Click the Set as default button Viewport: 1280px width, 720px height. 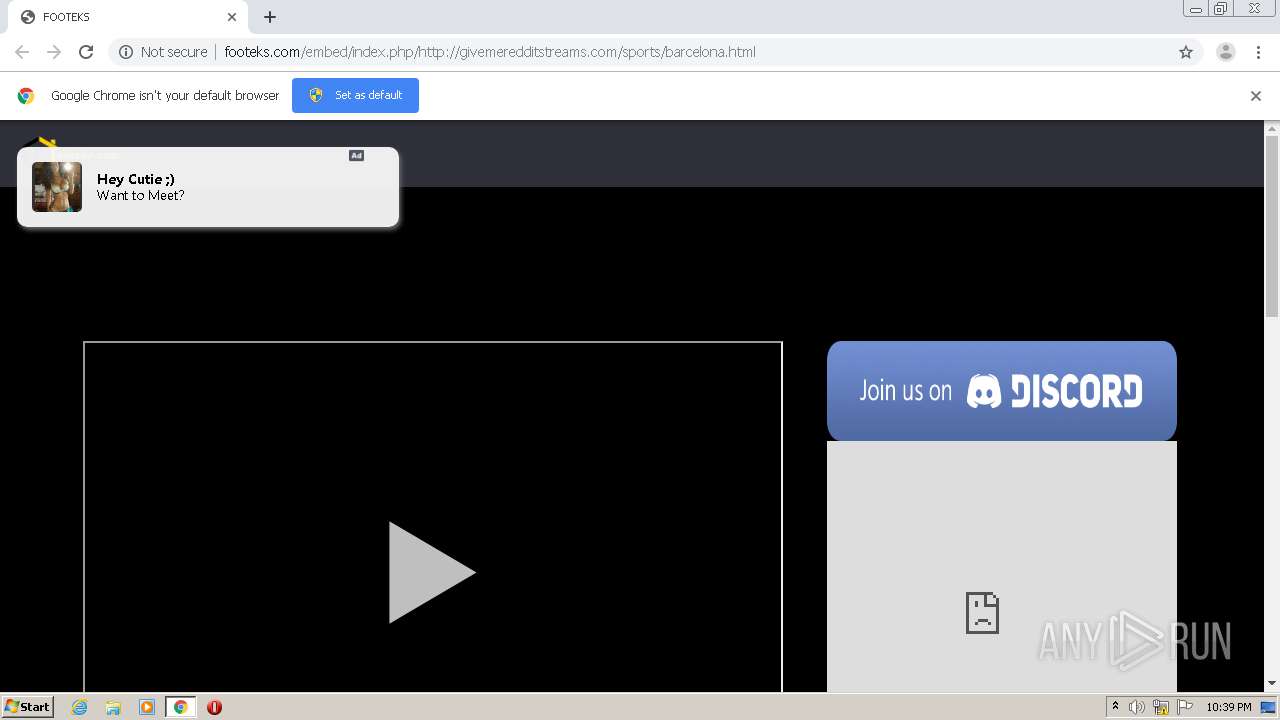pos(355,95)
